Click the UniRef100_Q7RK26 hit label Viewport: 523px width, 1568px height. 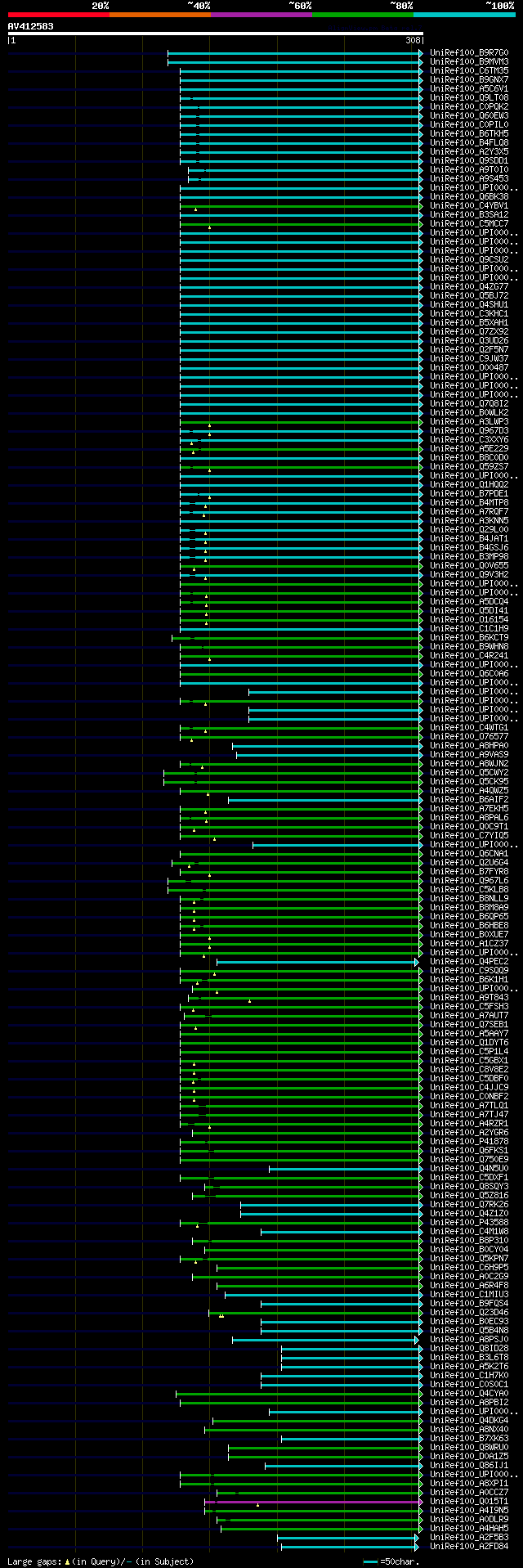[469, 1204]
